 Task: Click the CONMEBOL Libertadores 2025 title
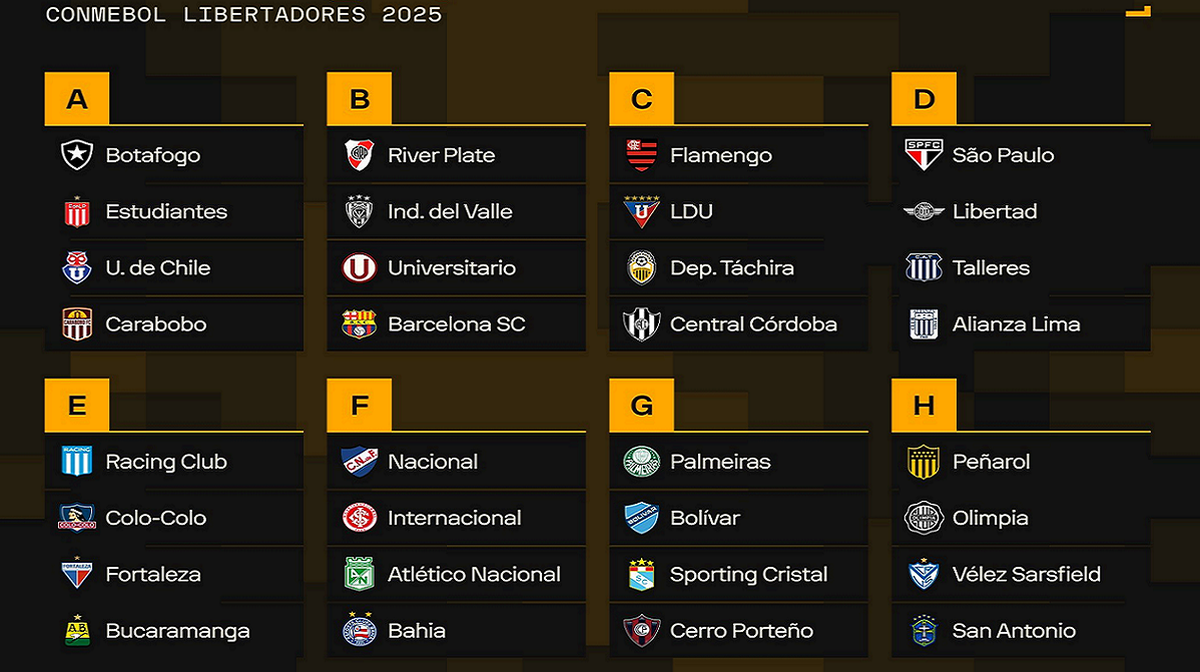pos(244,15)
